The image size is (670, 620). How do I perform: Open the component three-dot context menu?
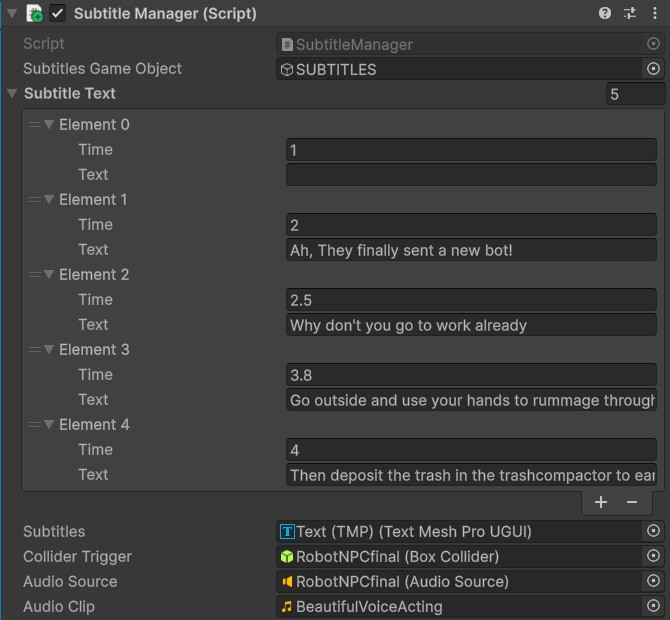pos(655,13)
